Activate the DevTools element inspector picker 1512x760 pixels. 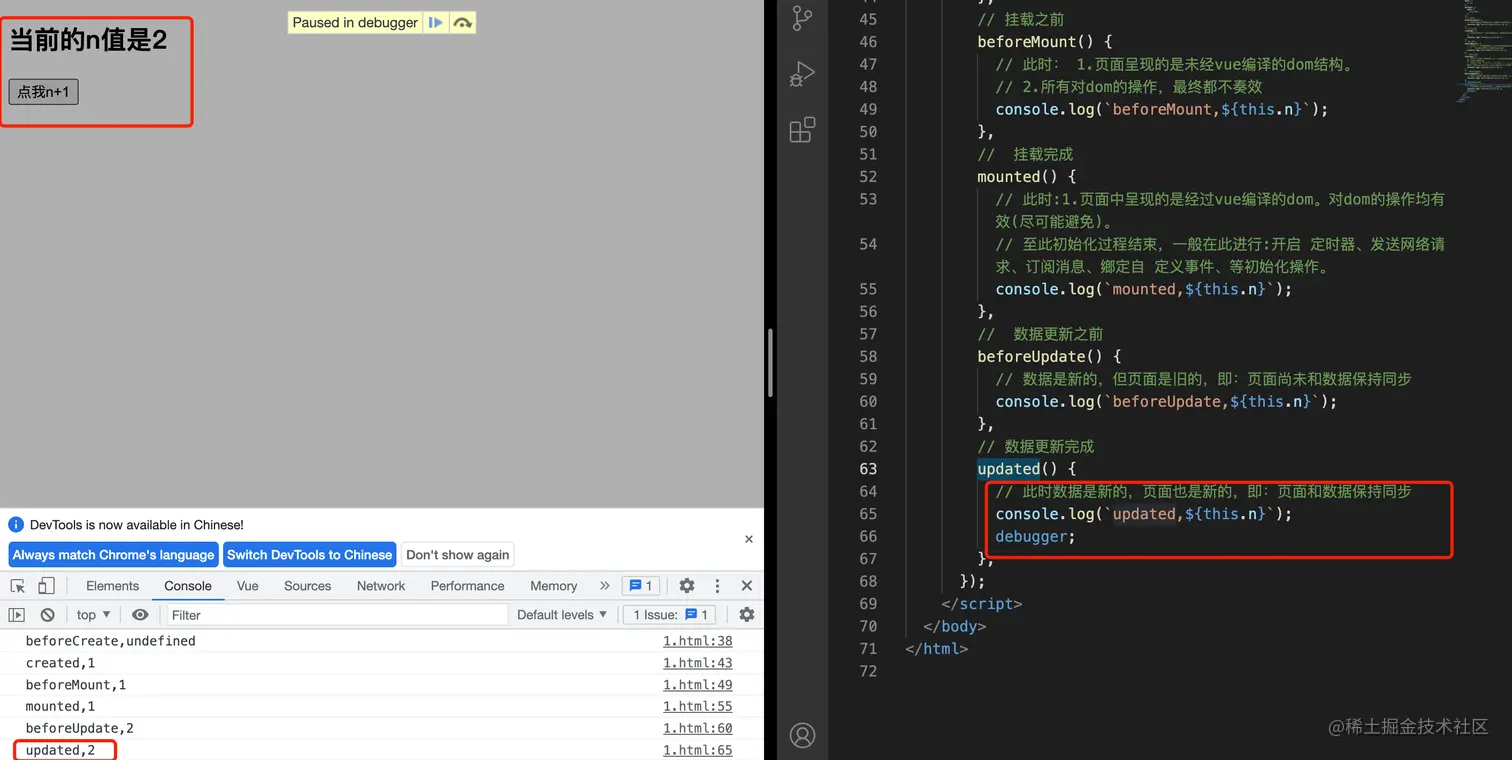coord(18,586)
